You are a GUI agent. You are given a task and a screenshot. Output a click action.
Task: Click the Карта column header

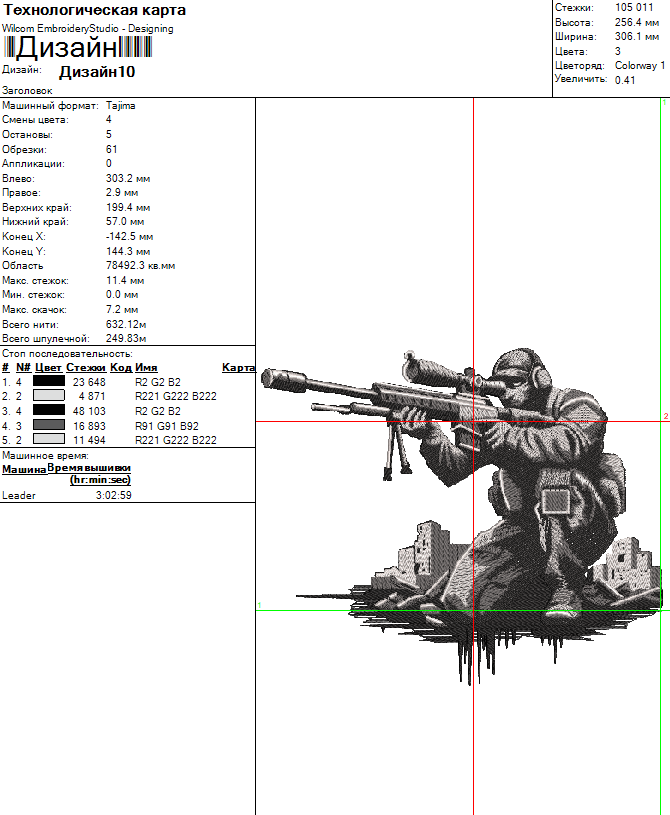click(239, 367)
